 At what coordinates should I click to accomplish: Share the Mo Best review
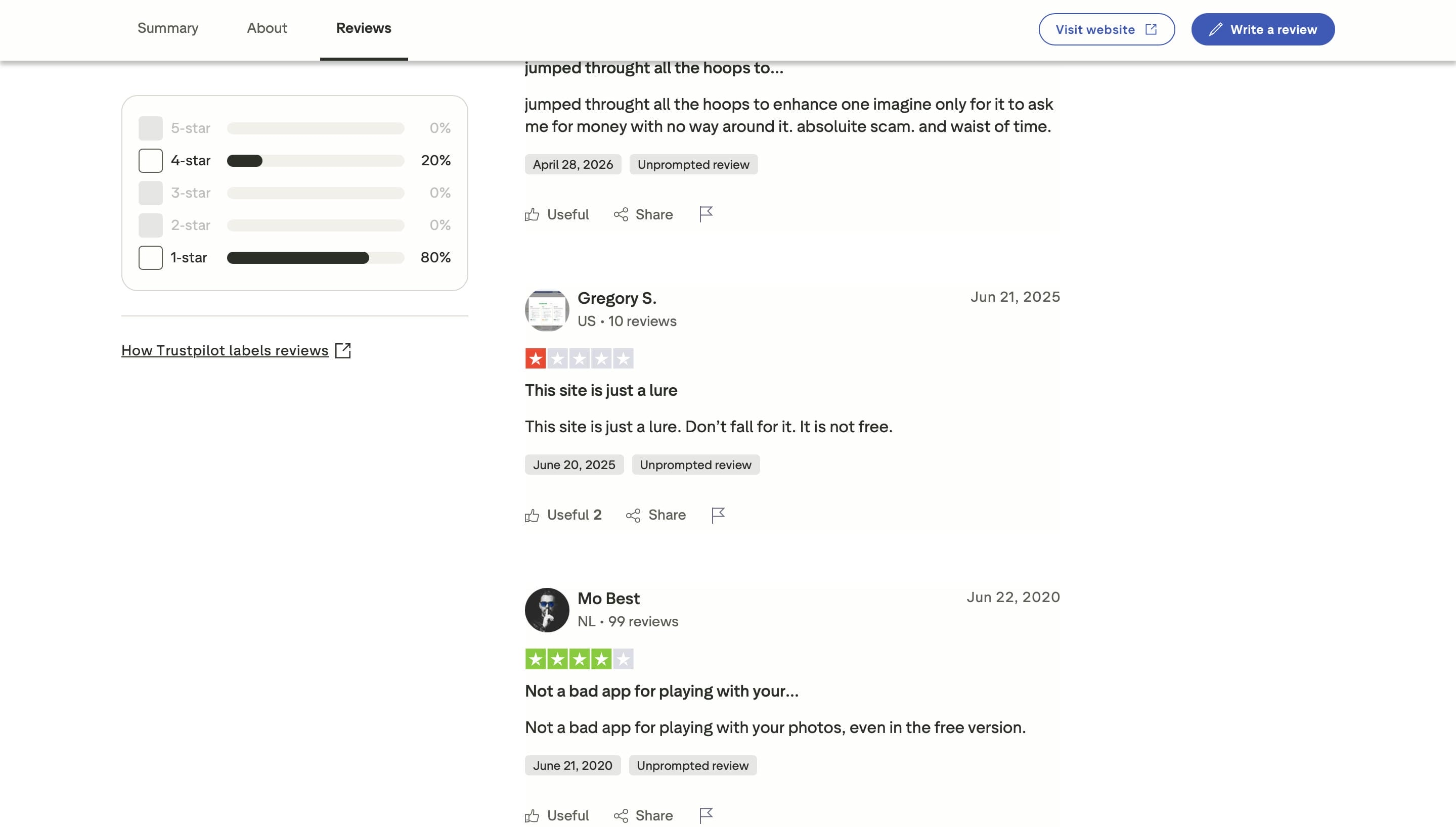click(643, 816)
